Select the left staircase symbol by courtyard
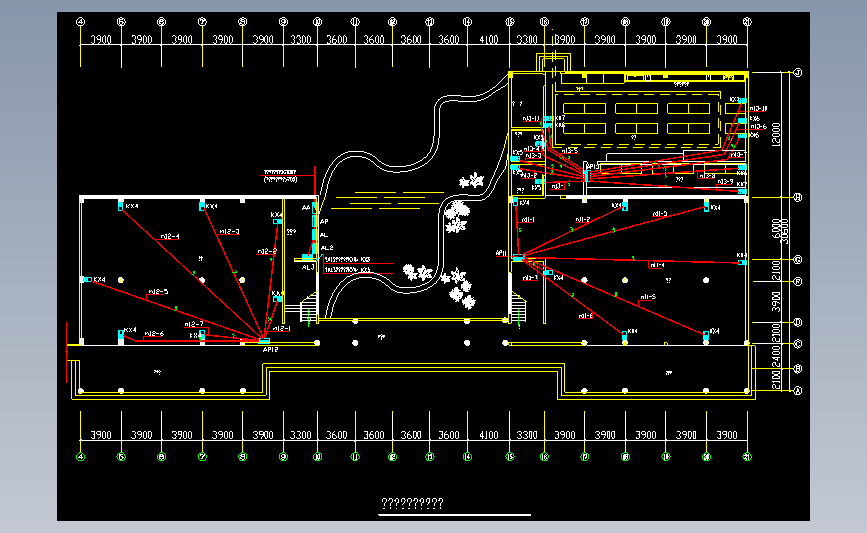Image resolution: width=867 pixels, height=533 pixels. 309,308
